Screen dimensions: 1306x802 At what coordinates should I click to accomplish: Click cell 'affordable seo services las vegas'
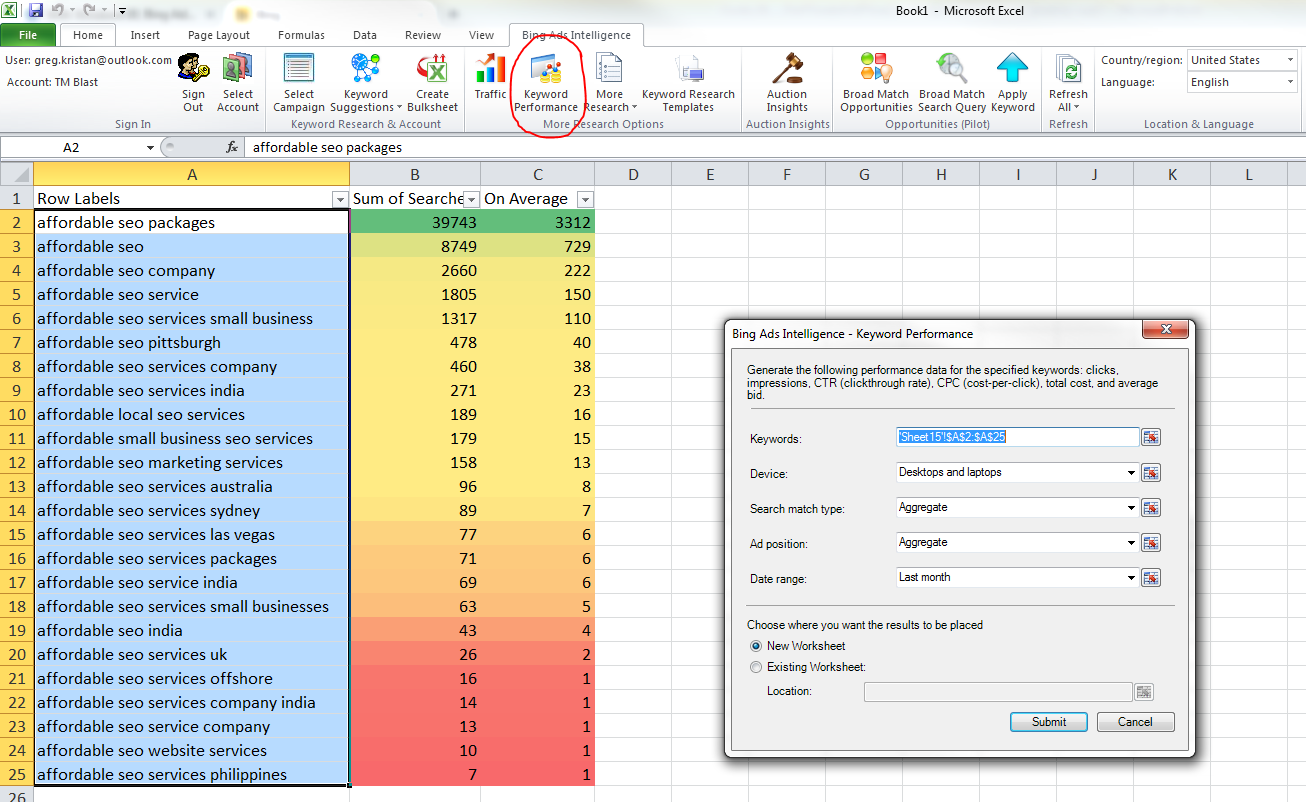192,535
